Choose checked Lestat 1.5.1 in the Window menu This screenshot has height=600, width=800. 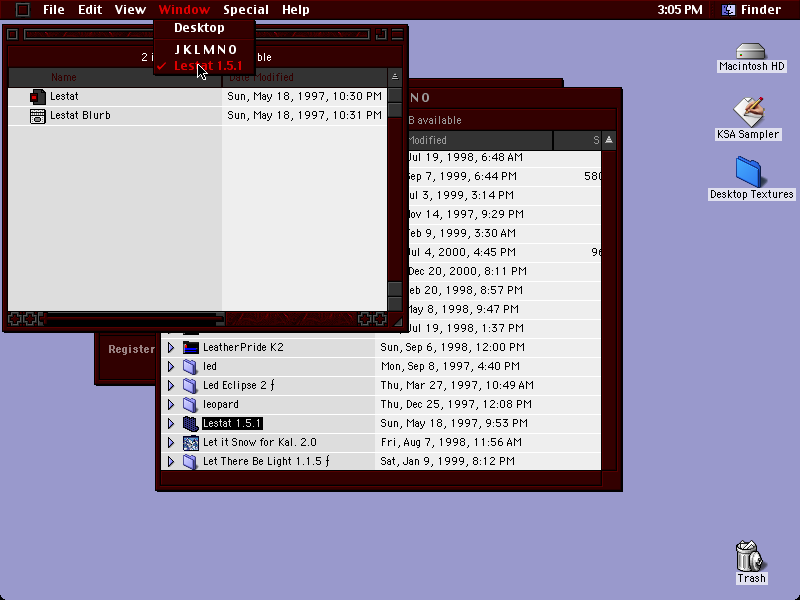204,66
